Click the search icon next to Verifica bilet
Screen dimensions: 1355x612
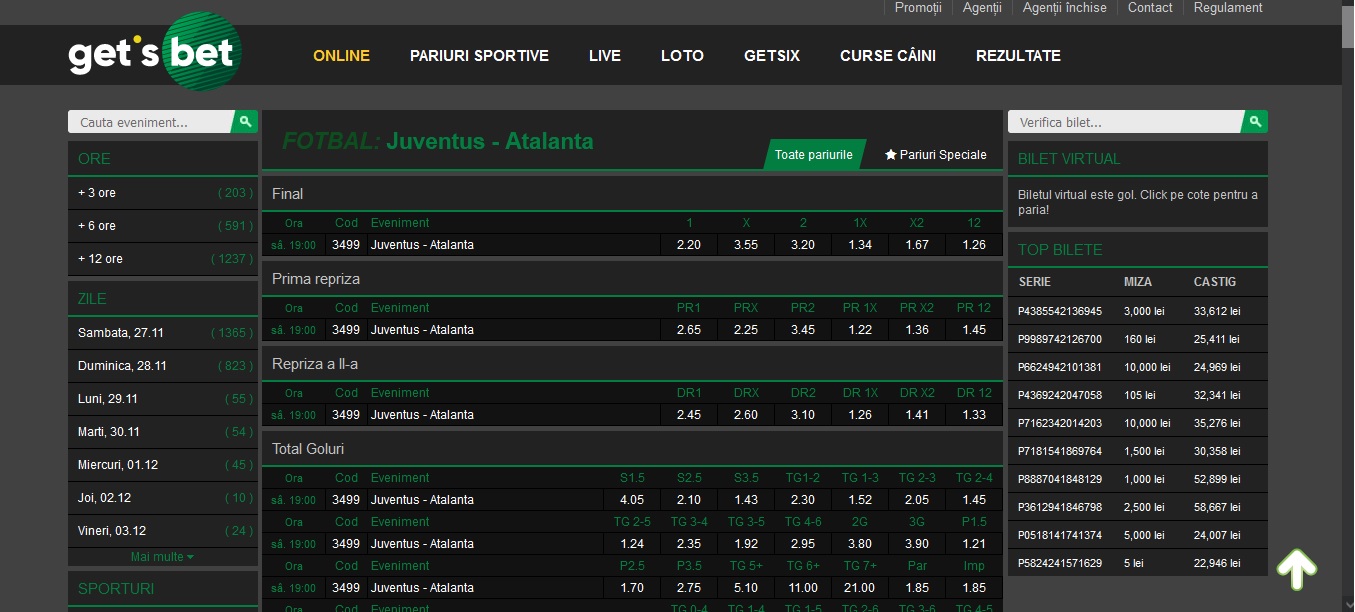(x=1255, y=122)
